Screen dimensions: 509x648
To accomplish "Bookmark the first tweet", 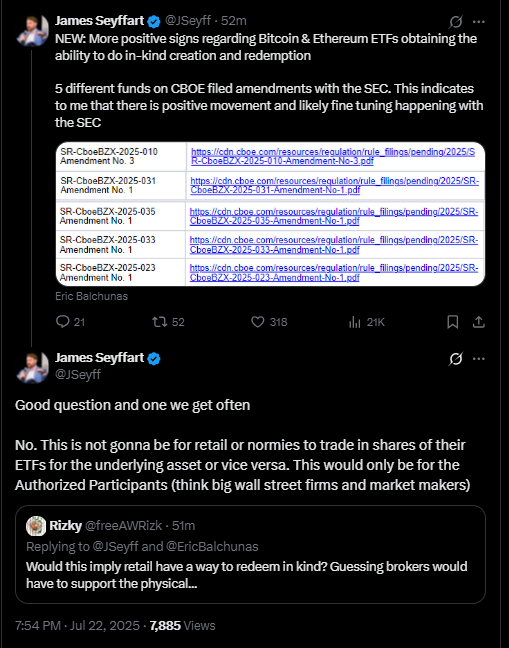I will tap(453, 322).
